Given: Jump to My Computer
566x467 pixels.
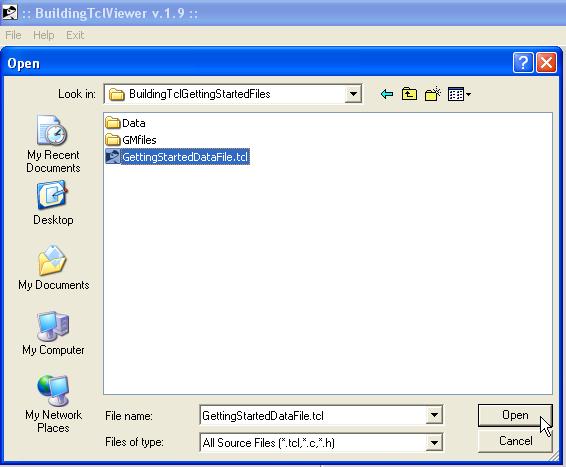Looking at the screenshot, I should coord(53,333).
